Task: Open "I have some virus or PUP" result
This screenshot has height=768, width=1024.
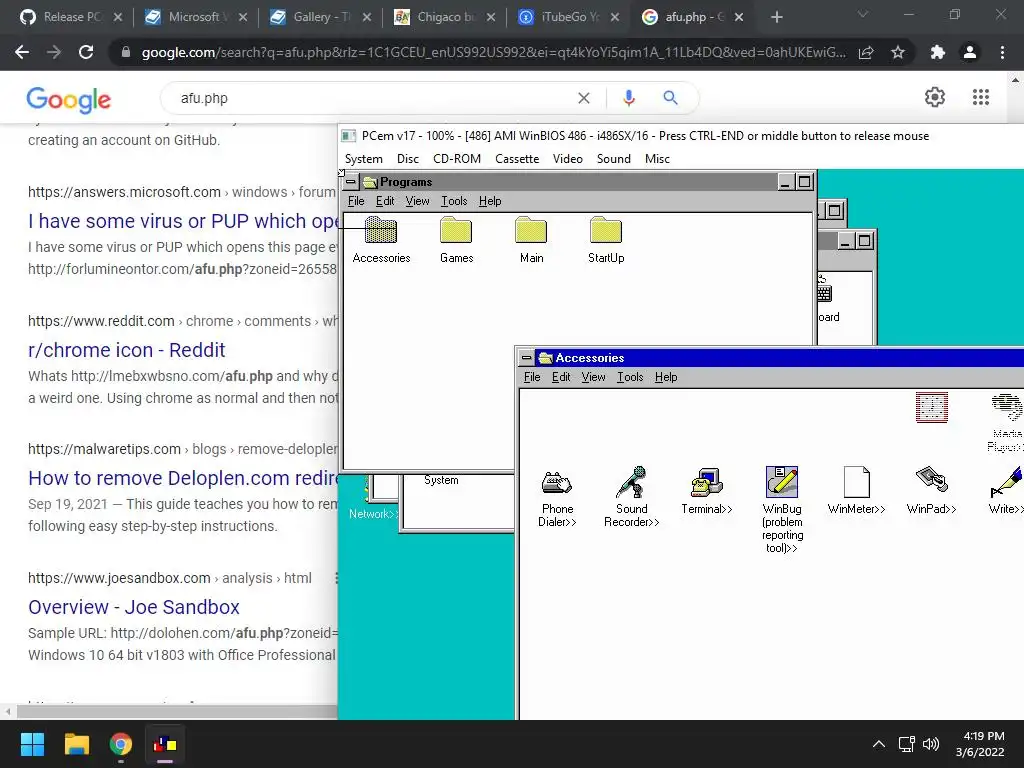Action: 184,221
